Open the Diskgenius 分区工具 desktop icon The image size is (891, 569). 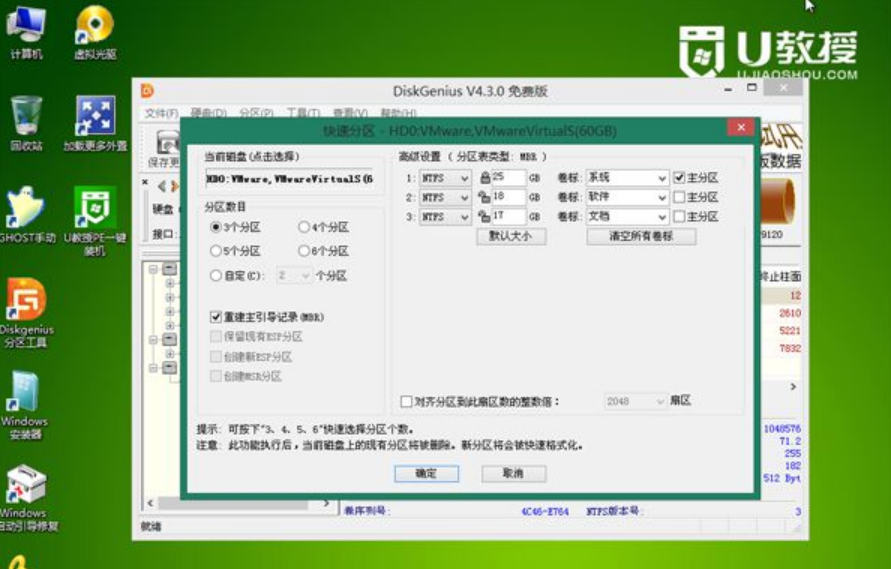26,313
